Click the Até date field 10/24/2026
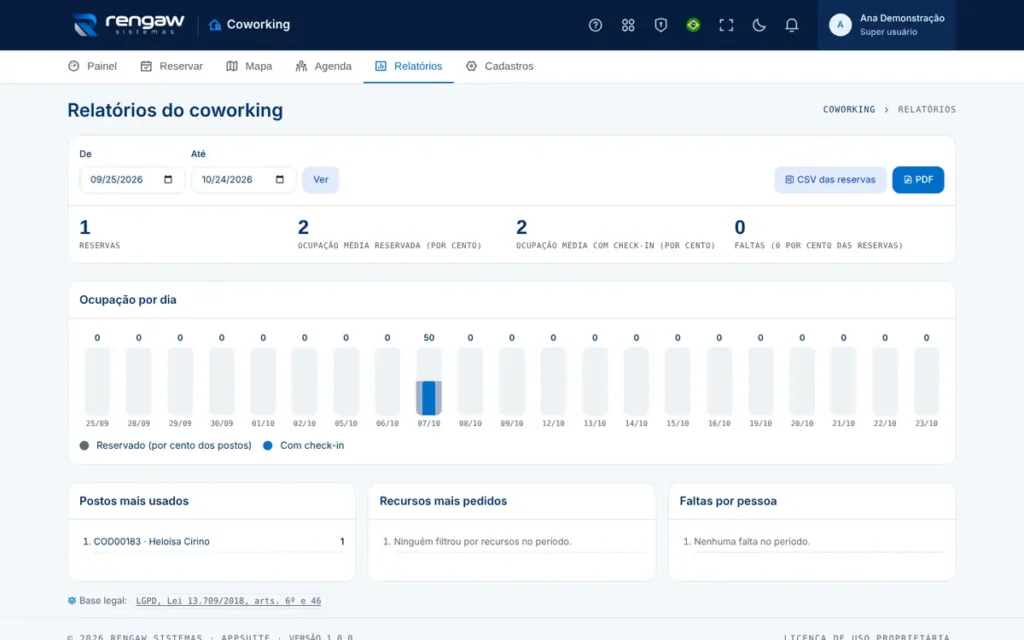 (x=243, y=180)
